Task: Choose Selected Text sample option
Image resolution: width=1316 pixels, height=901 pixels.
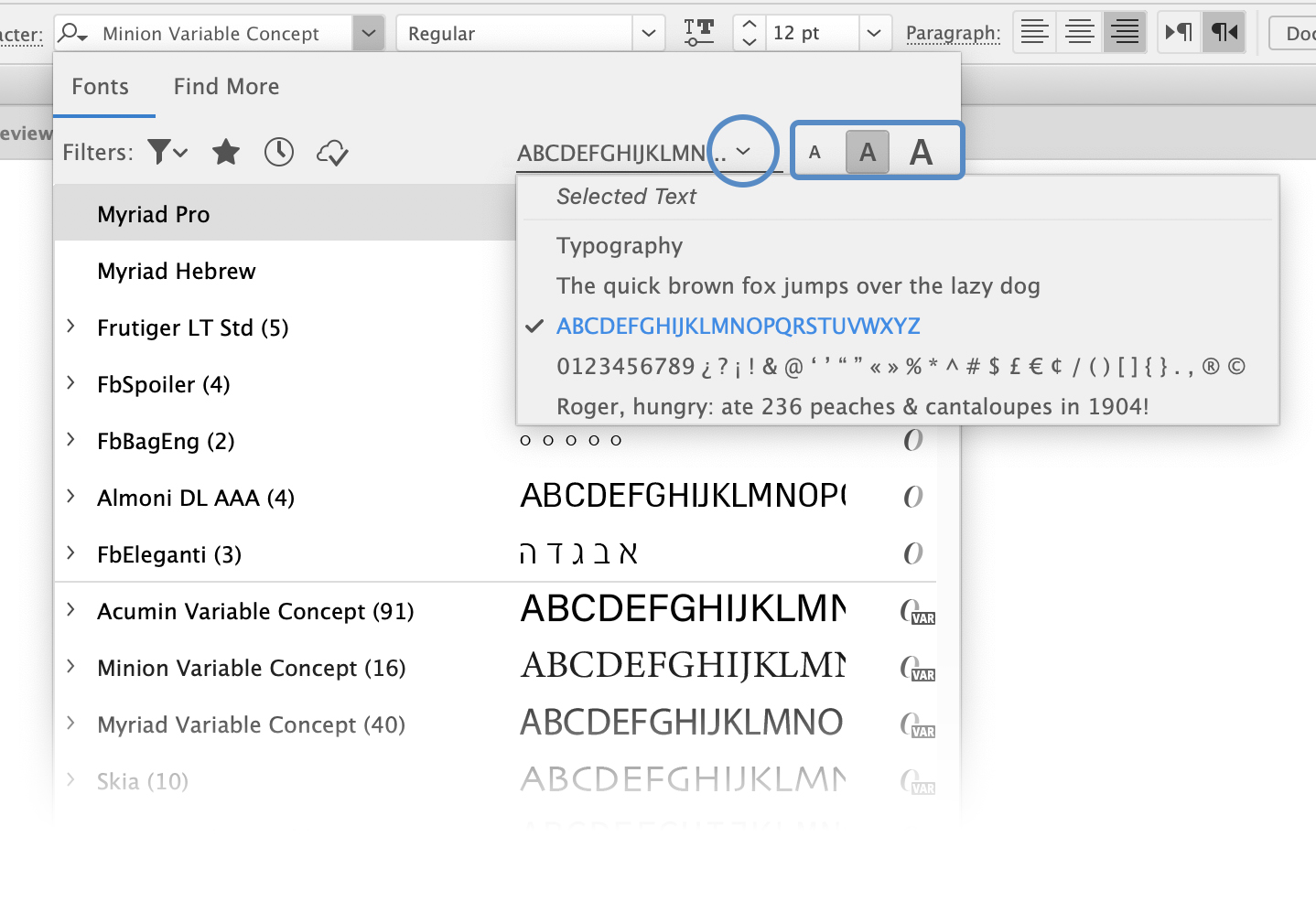Action: (x=626, y=197)
